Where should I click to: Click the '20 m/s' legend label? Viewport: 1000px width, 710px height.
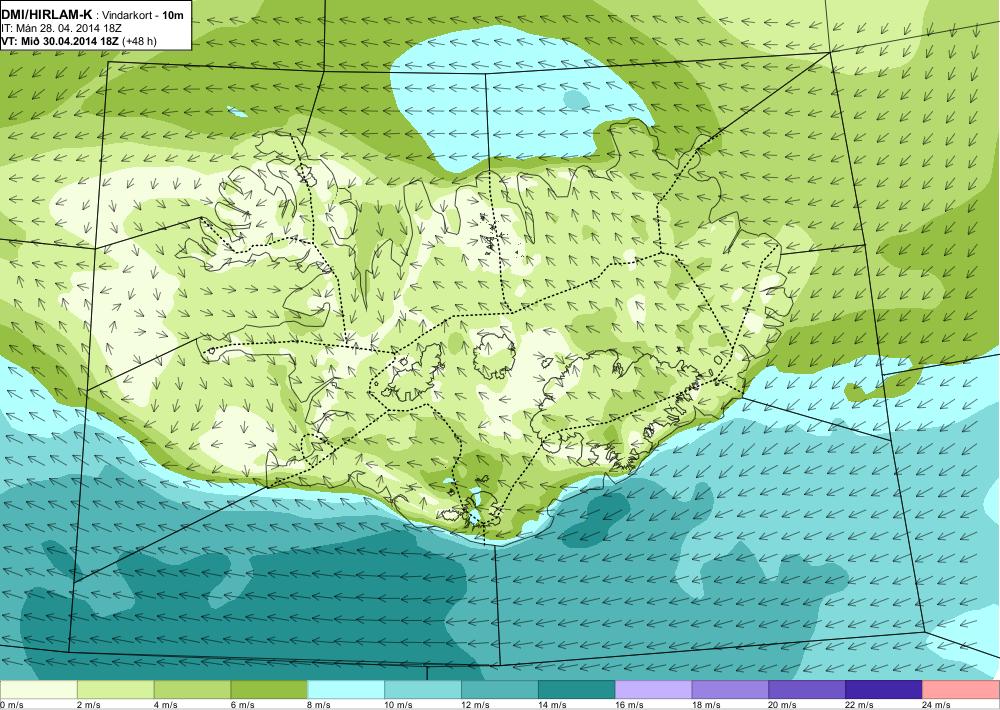click(783, 705)
